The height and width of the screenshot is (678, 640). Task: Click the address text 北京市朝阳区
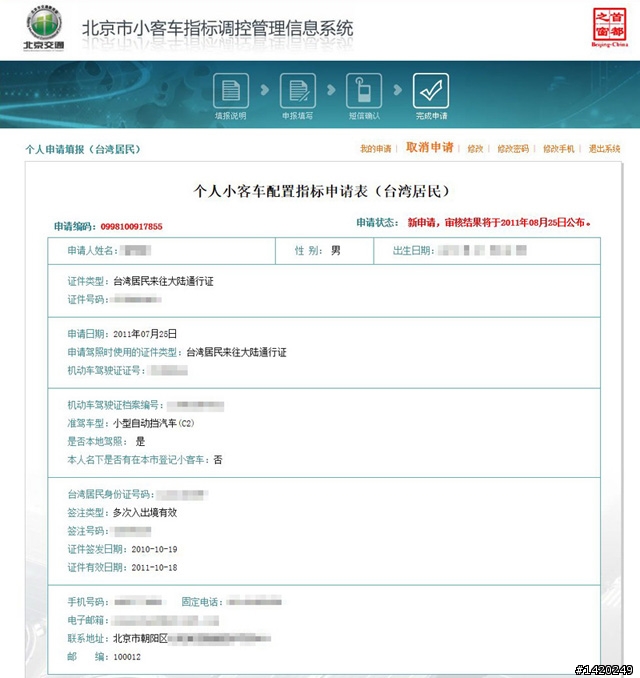tap(141, 639)
